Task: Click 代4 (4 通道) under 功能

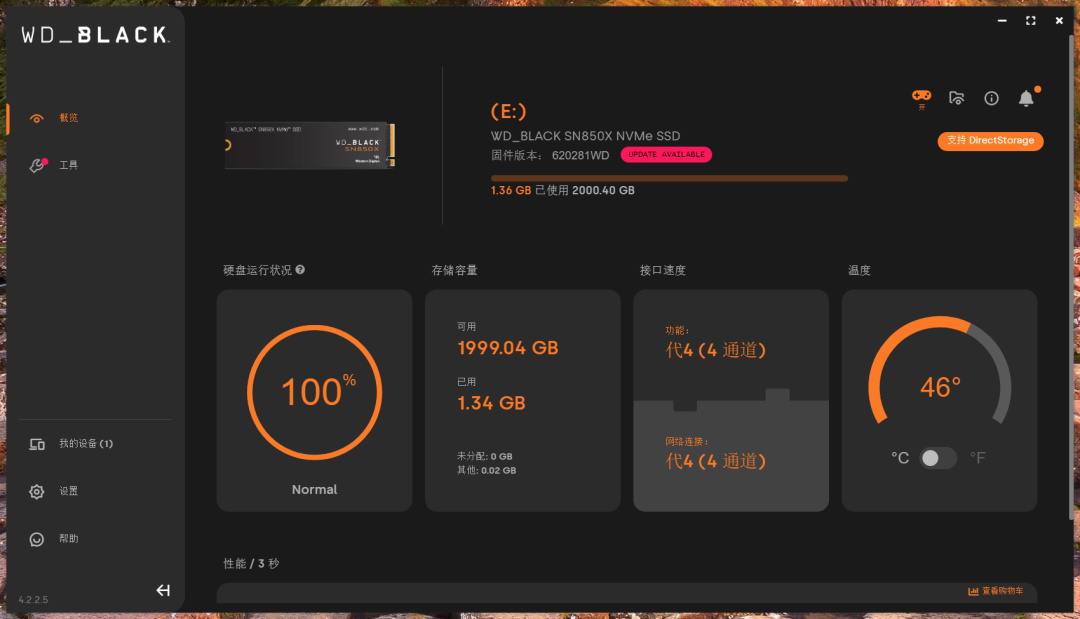Action: 716,350
